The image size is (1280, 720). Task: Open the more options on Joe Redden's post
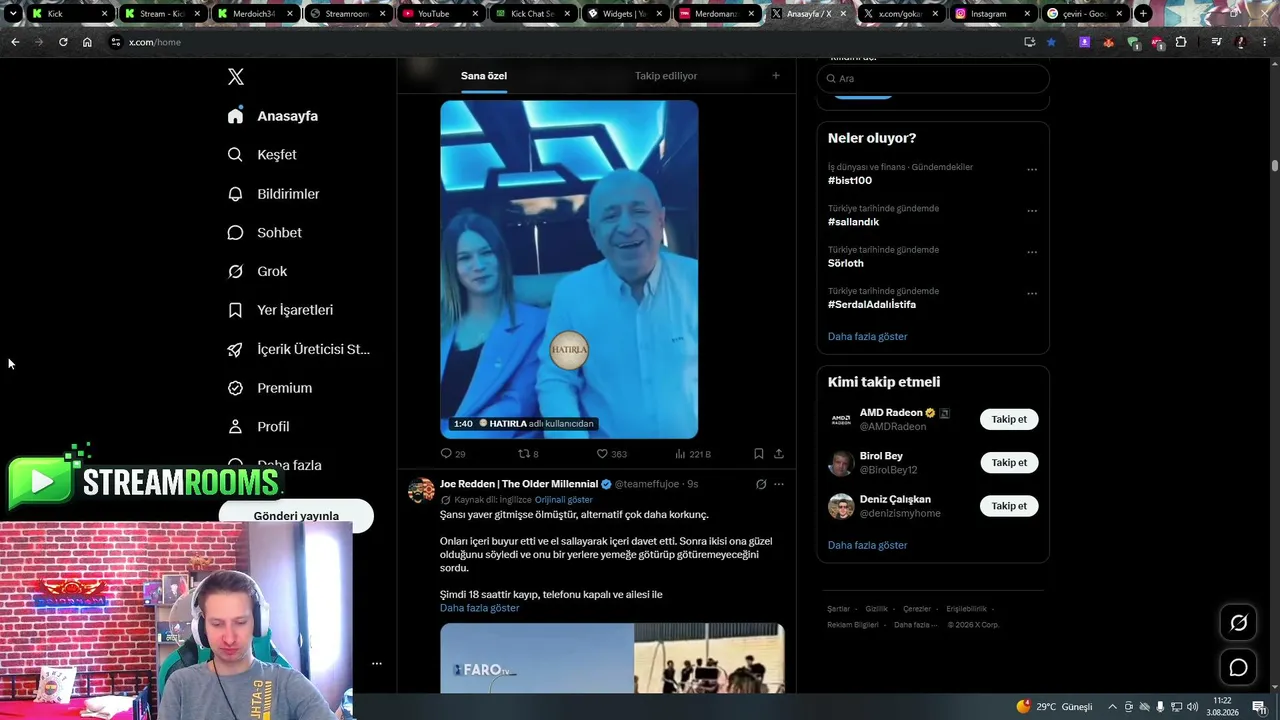click(779, 484)
